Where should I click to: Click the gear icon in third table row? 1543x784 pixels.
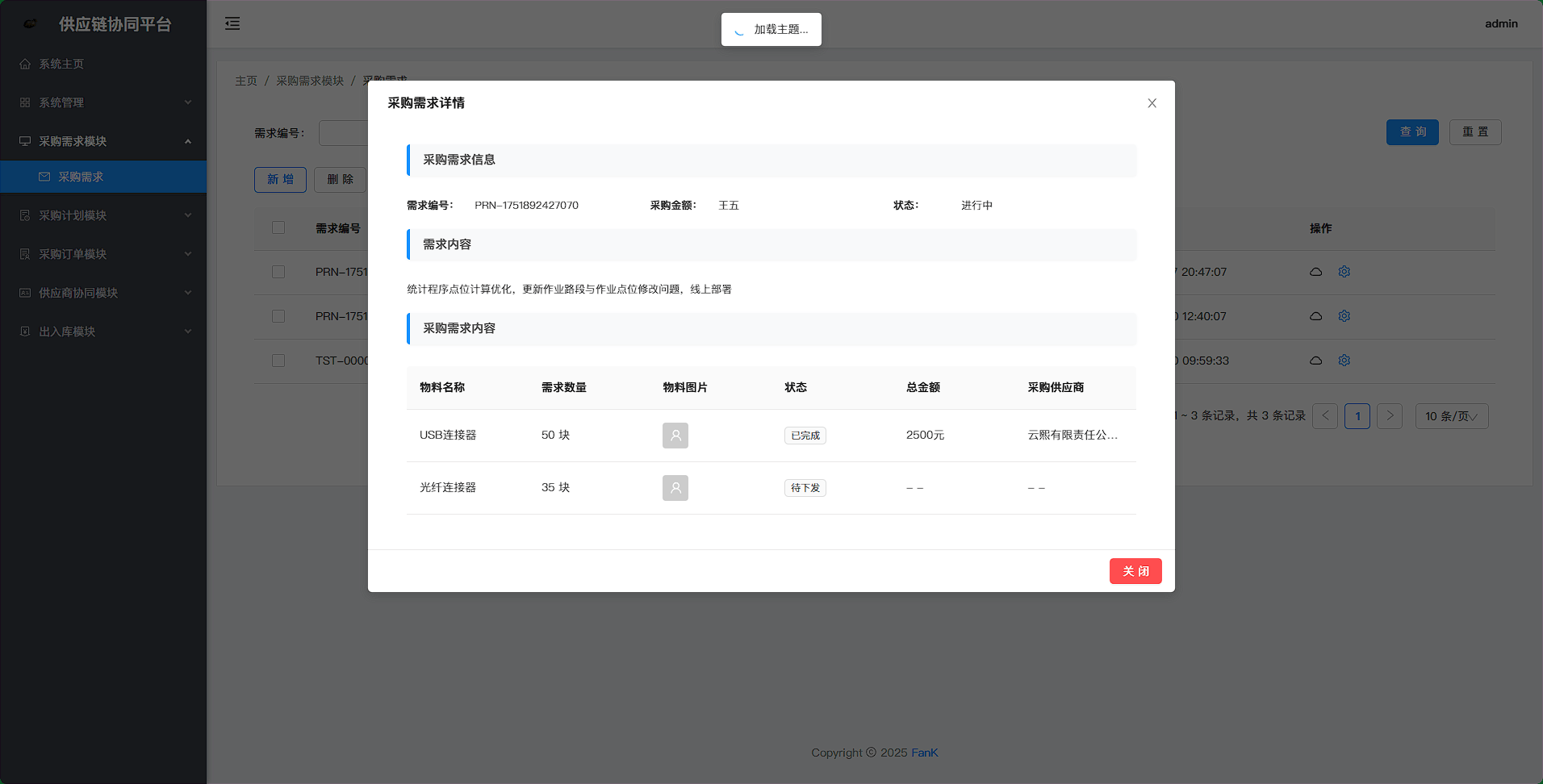[1344, 361]
